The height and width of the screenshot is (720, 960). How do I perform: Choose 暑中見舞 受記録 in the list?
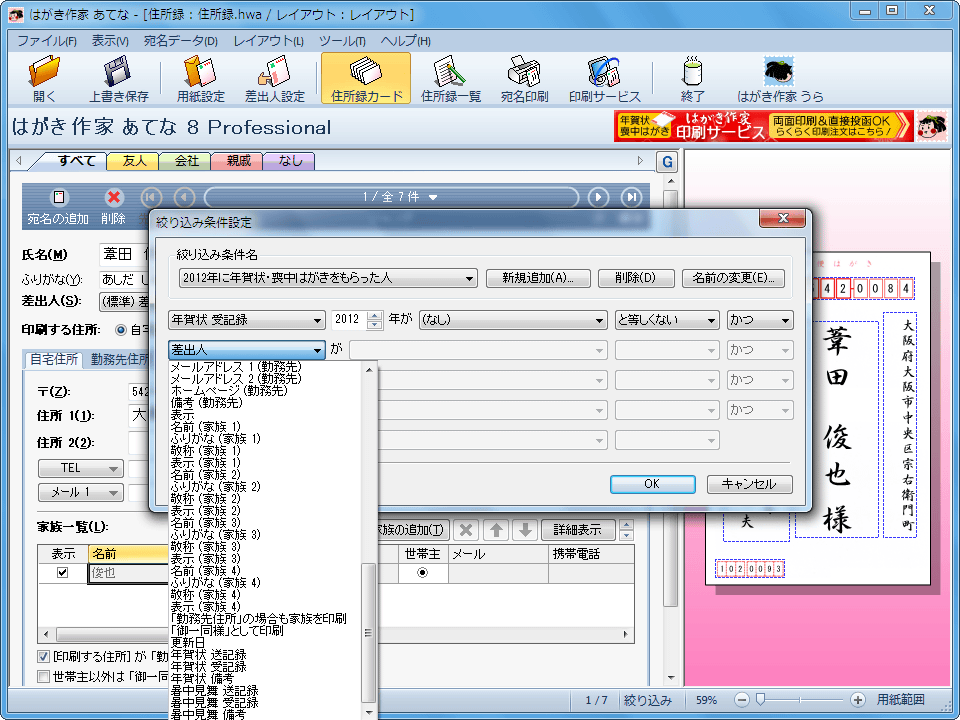pyautogui.click(x=214, y=702)
